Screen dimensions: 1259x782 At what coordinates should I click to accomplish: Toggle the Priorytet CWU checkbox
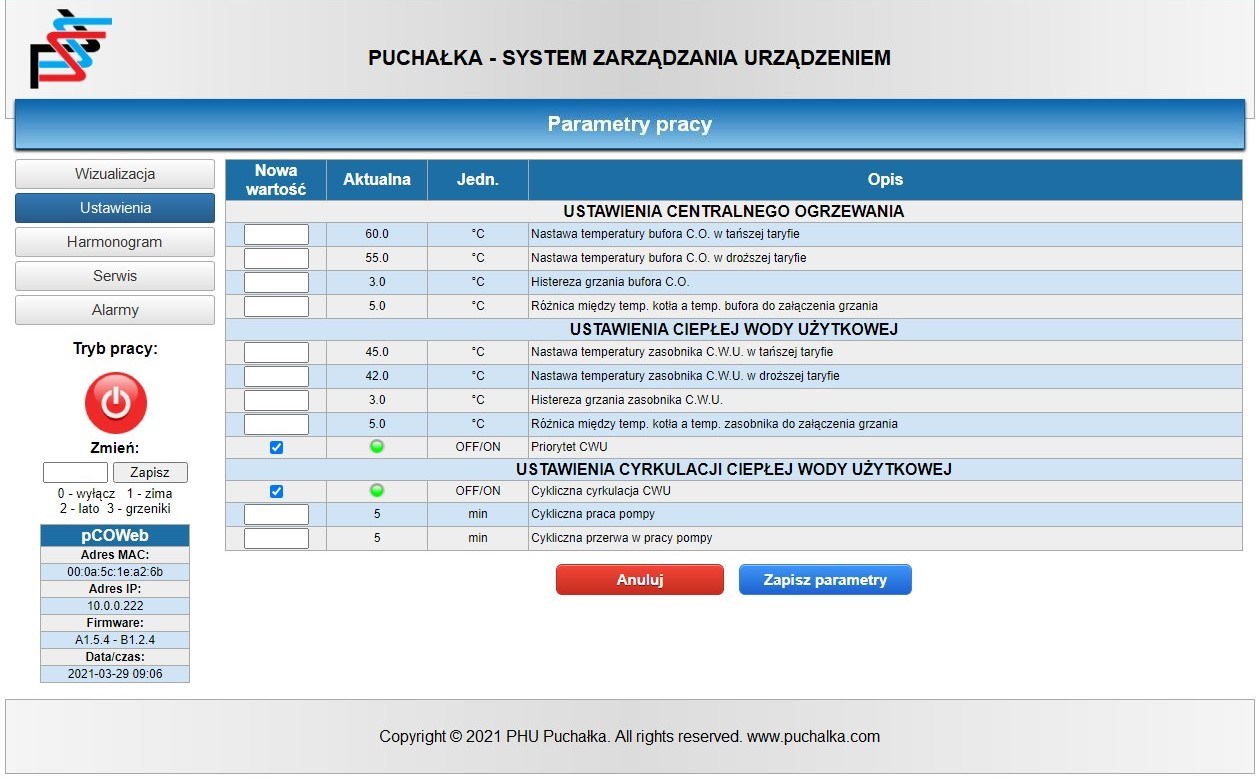coord(277,447)
